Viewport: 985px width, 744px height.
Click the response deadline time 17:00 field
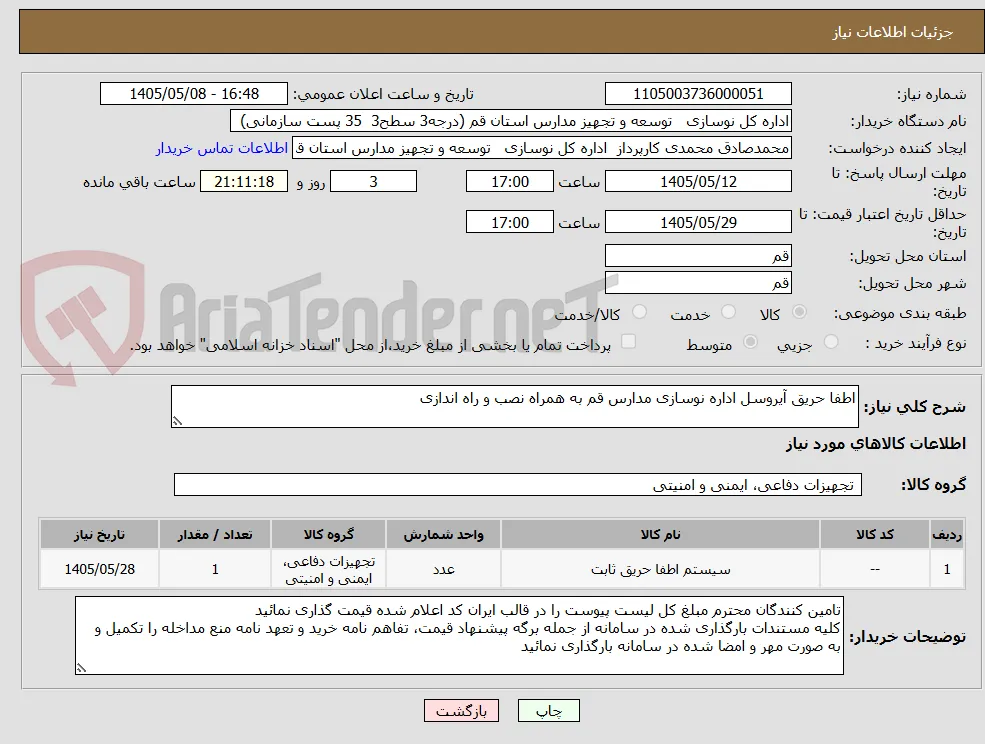509,182
